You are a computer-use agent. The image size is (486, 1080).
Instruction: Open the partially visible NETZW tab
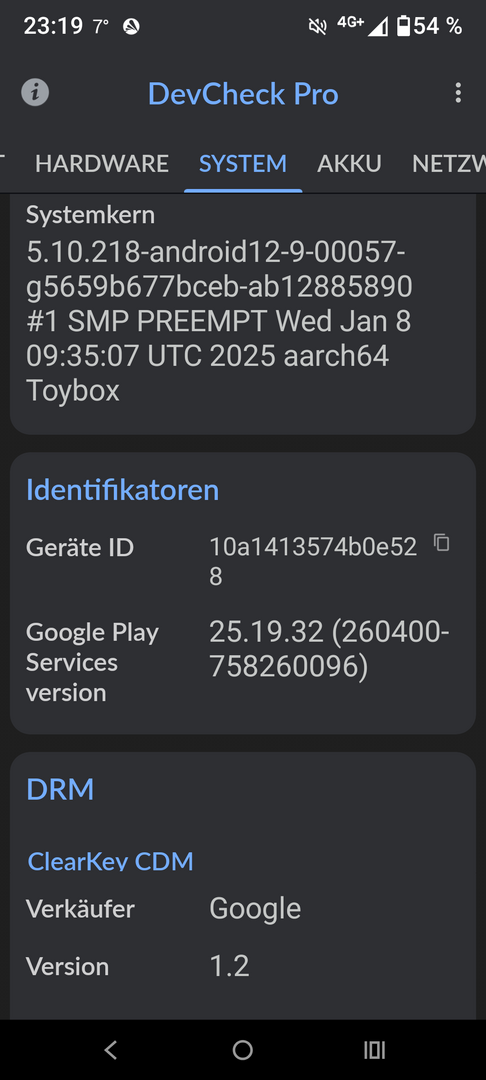click(x=448, y=163)
